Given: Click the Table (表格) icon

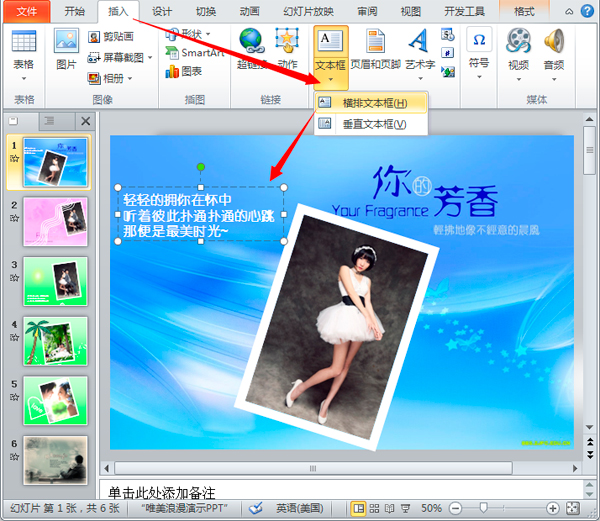Looking at the screenshot, I should coord(24,41).
